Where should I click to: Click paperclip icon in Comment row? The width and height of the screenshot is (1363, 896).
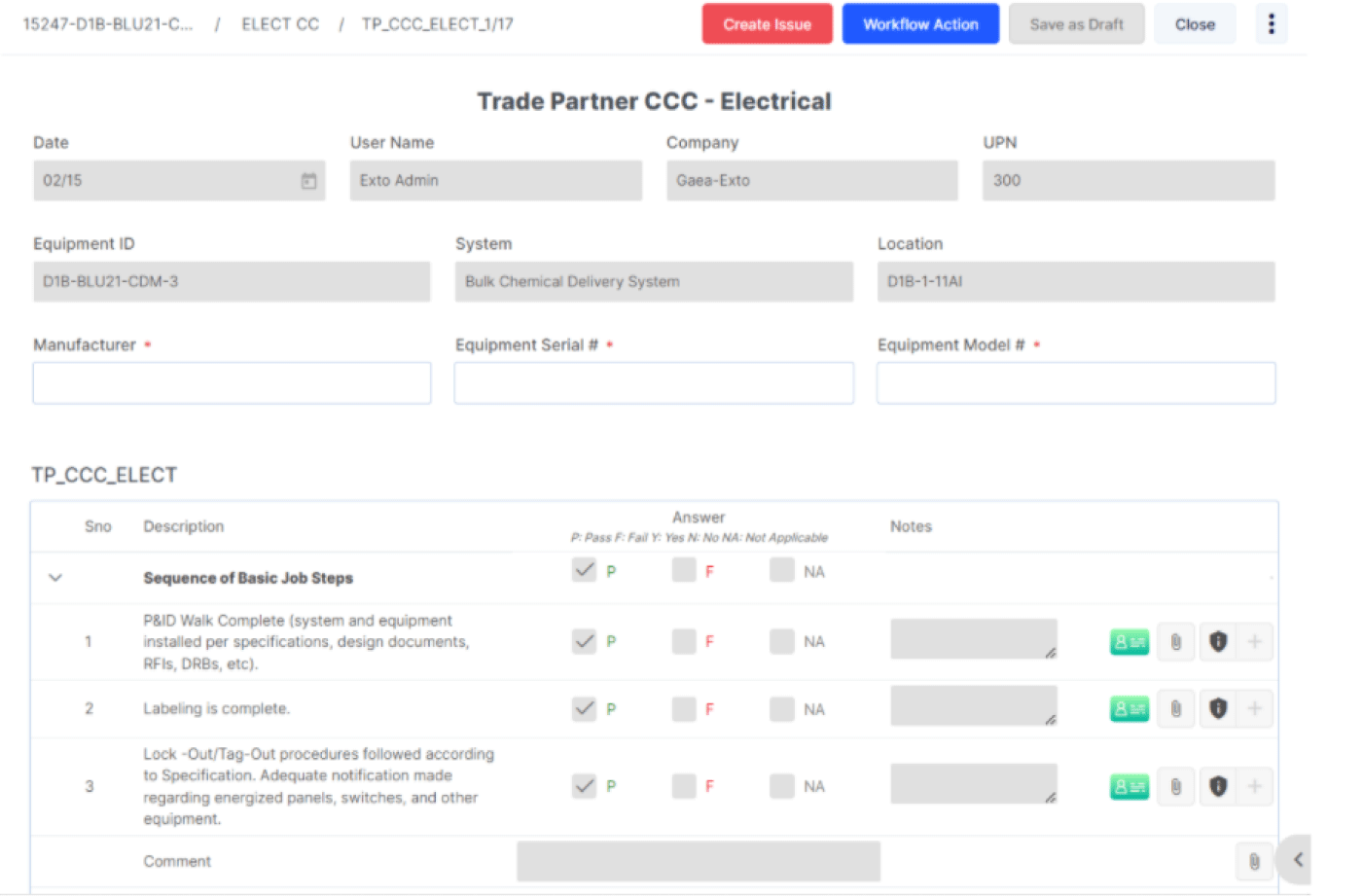[x=1254, y=861]
